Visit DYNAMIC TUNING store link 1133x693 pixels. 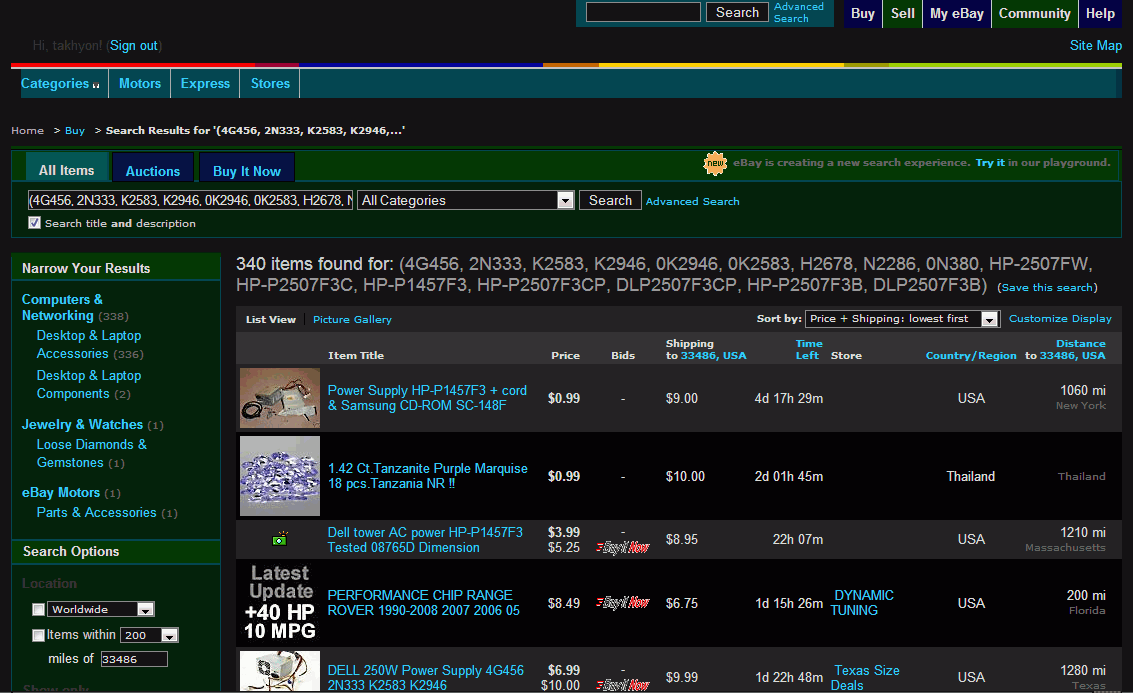click(x=862, y=603)
